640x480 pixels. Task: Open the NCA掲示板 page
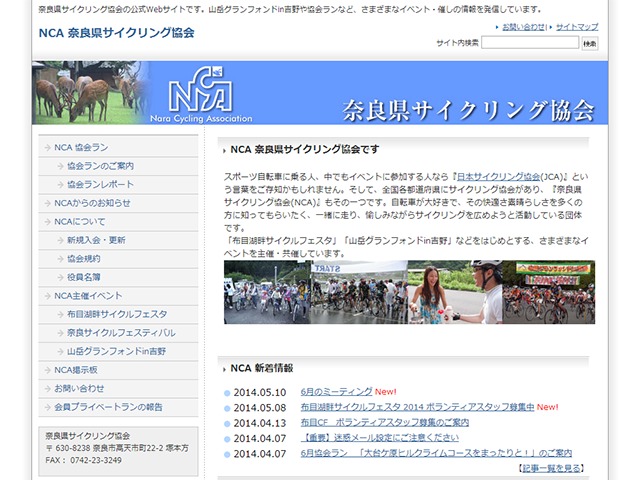118,370
